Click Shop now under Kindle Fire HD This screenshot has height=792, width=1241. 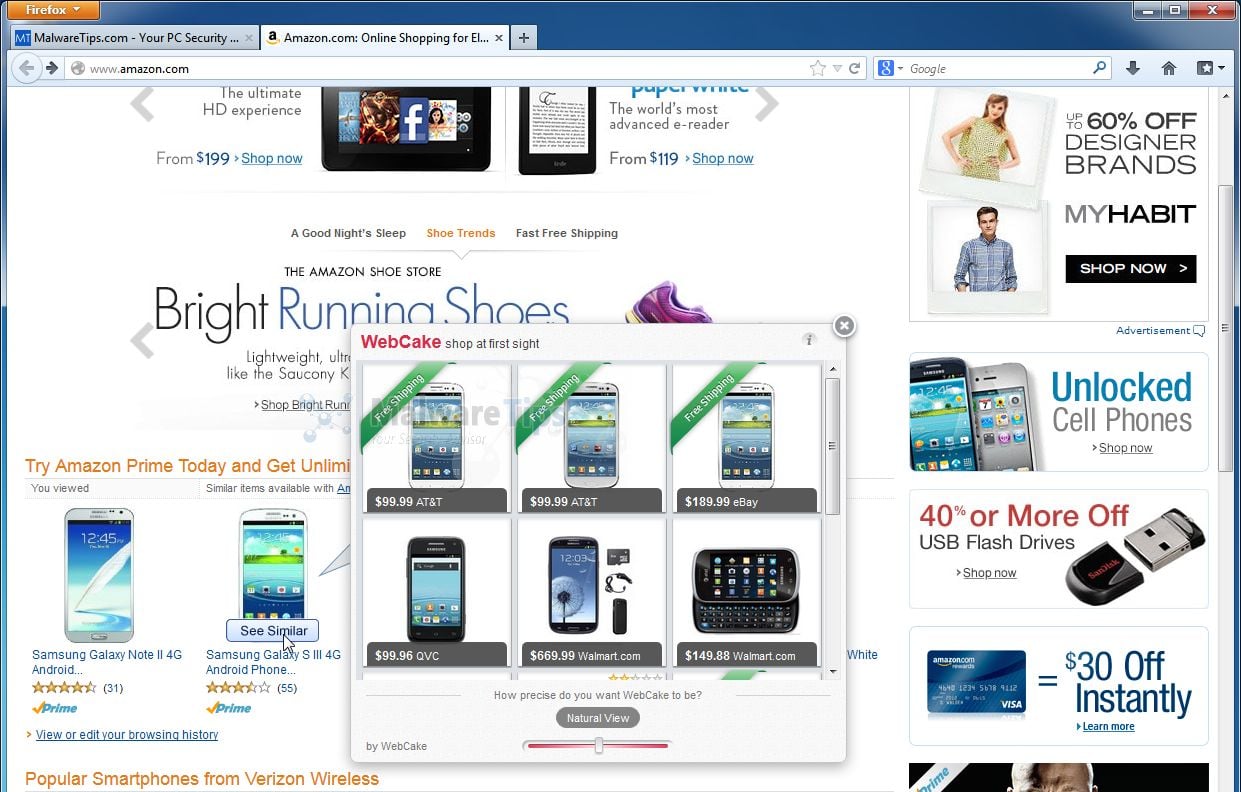pos(271,158)
